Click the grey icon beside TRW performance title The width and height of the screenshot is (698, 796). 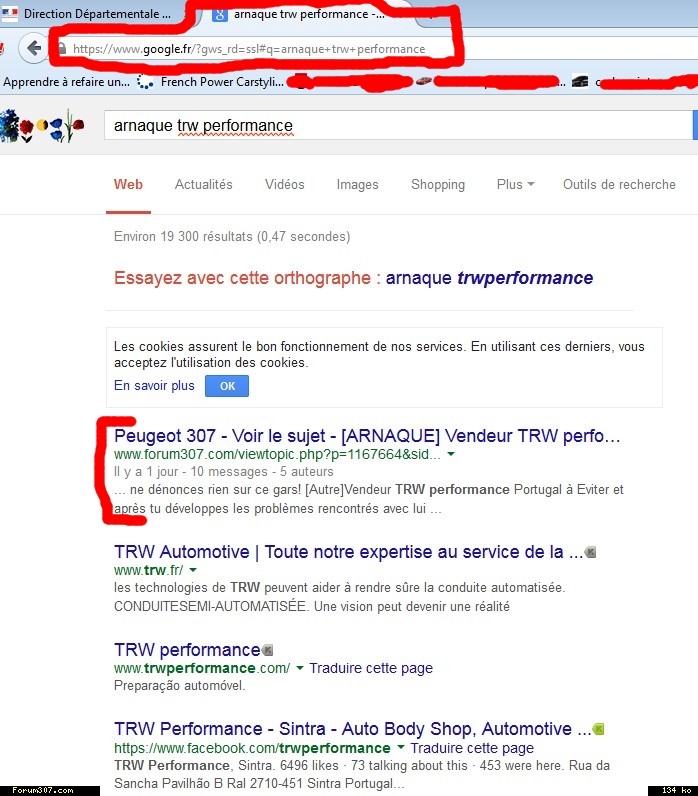pyautogui.click(x=267, y=650)
